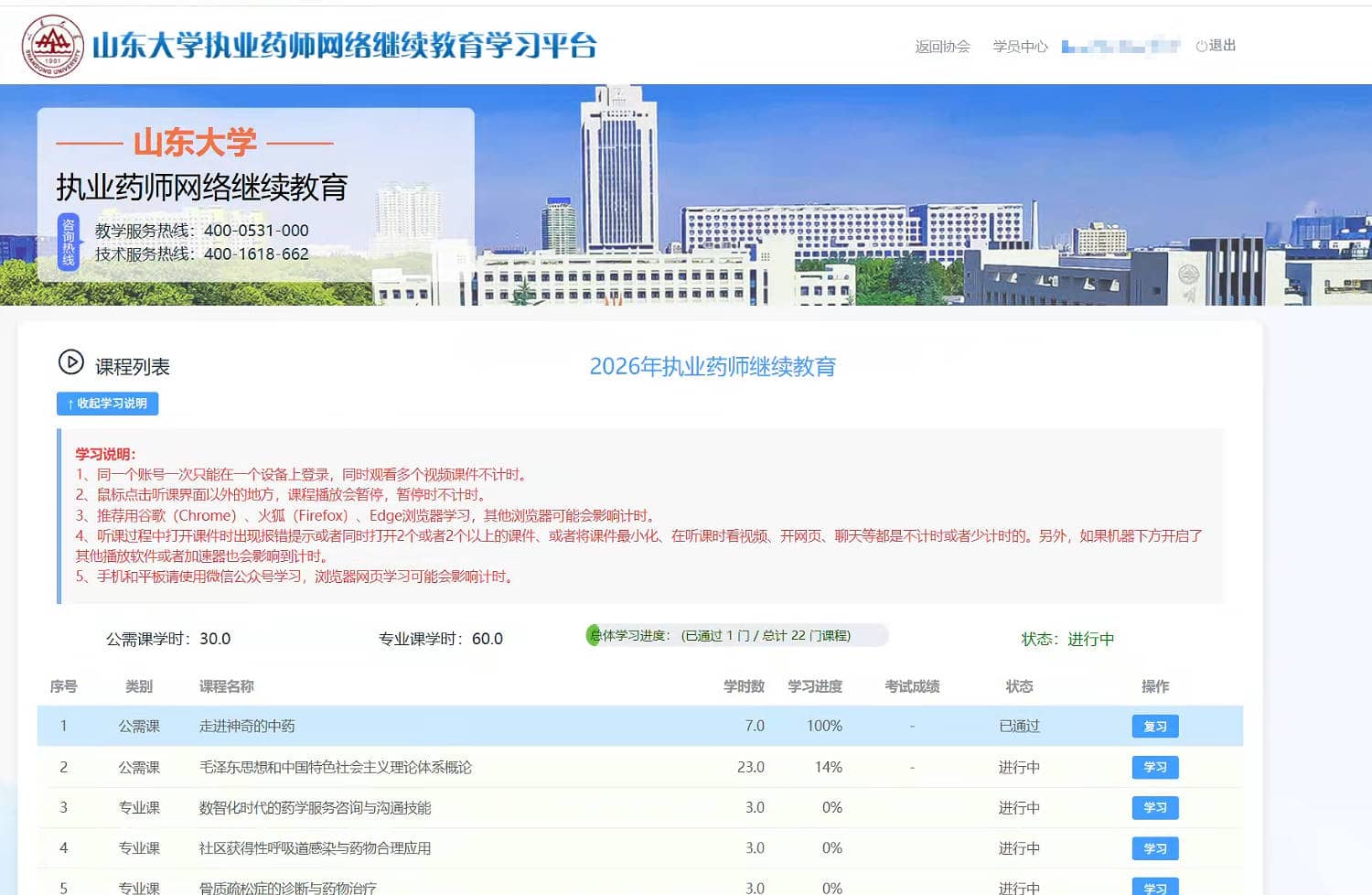Screen dimensions: 1372x895
Task: Click the 学时数 column header
Action: (744, 686)
